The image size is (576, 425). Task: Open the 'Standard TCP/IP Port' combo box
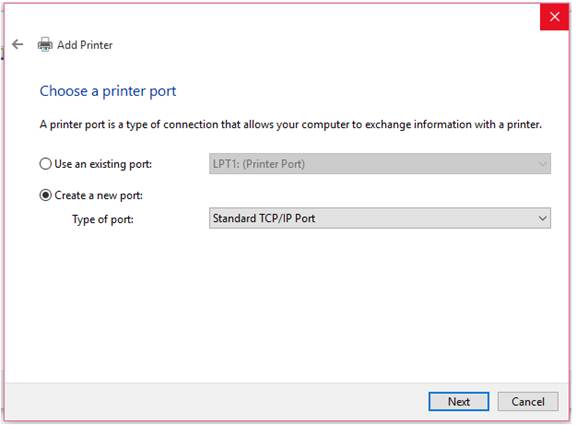coord(380,218)
